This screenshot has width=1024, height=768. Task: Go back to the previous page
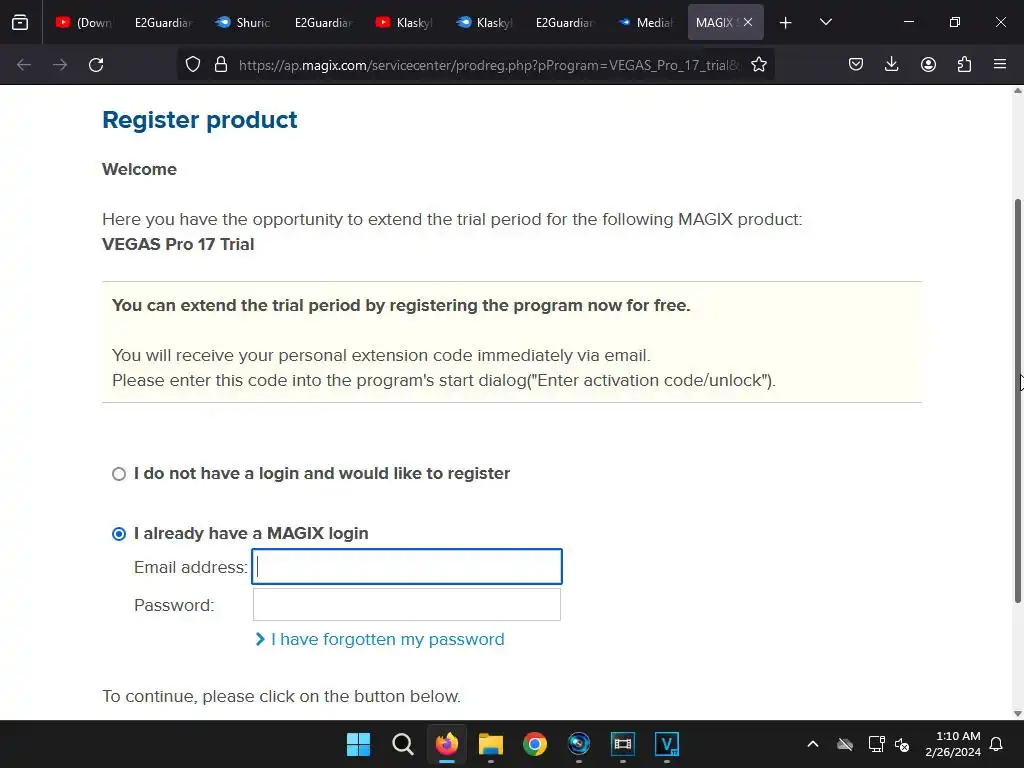(24, 65)
